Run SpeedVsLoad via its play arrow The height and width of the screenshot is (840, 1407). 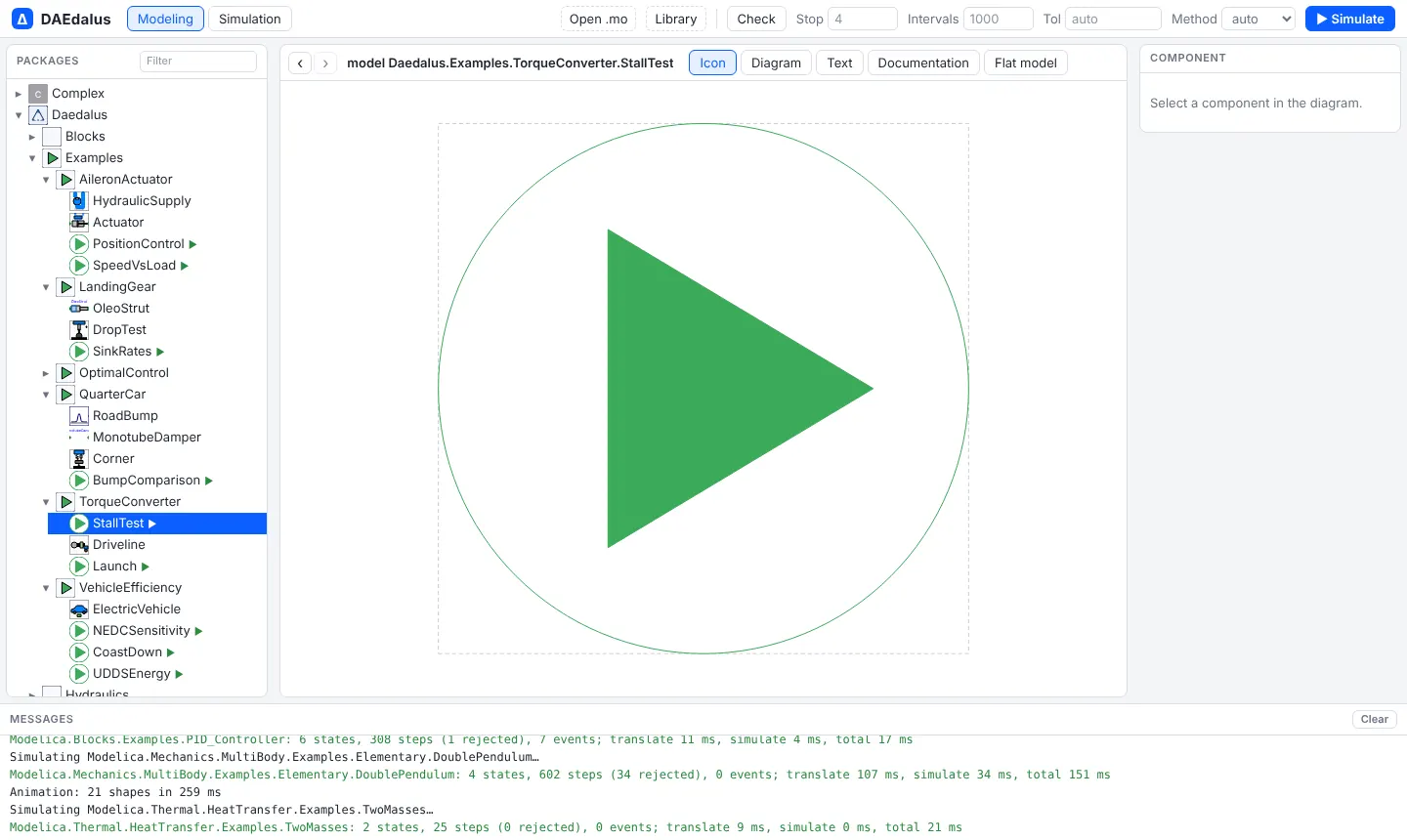185,266
